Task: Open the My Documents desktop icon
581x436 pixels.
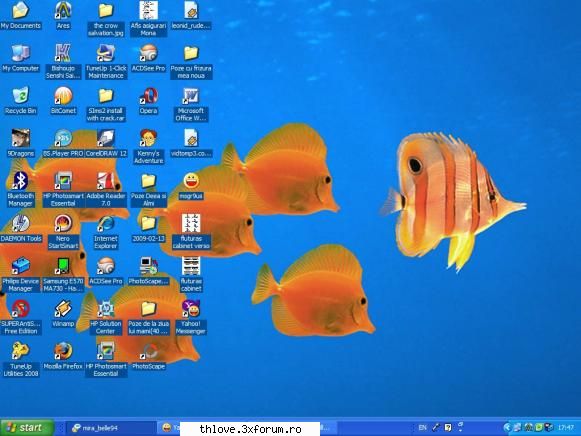Action: pyautogui.click(x=20, y=15)
